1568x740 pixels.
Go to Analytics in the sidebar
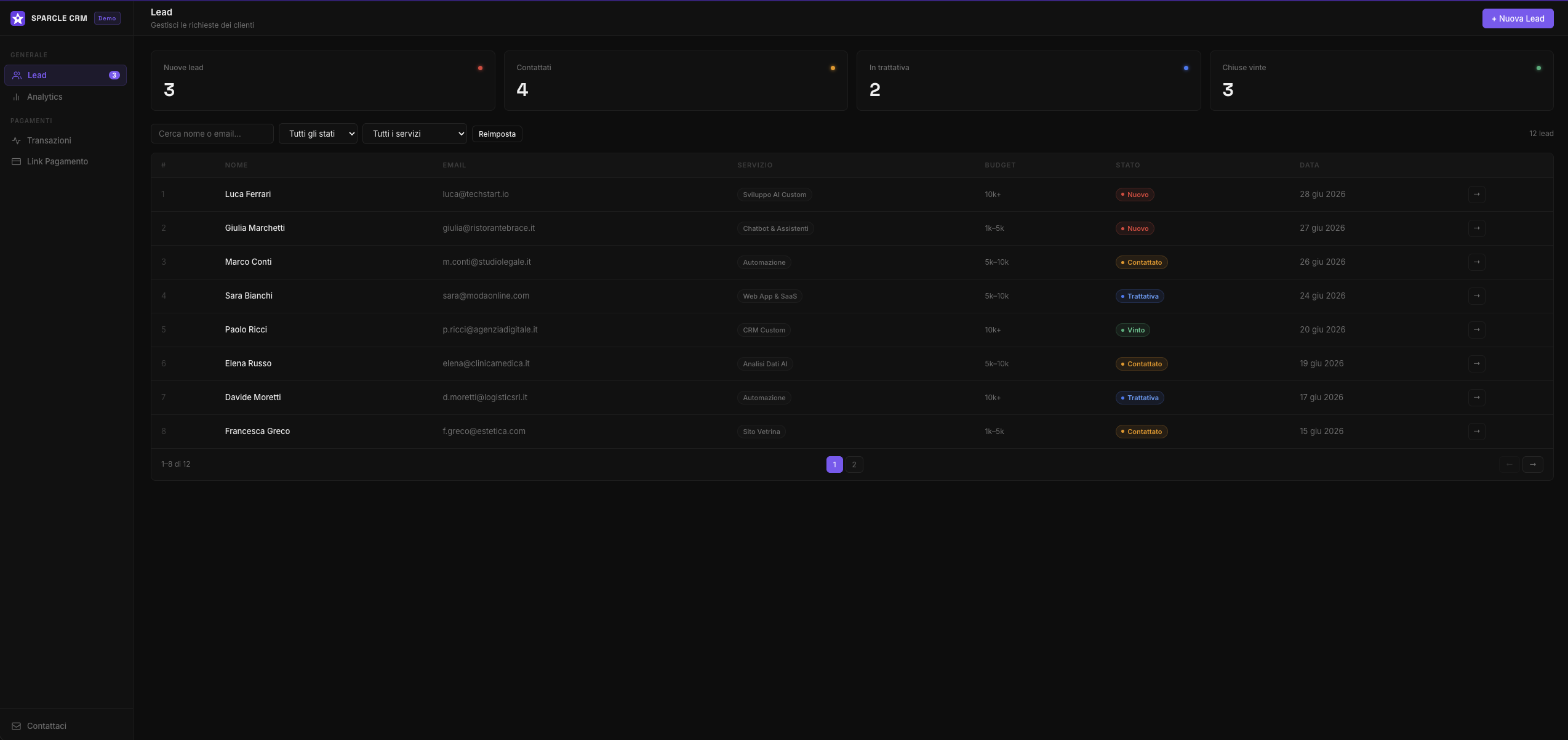pyautogui.click(x=65, y=97)
